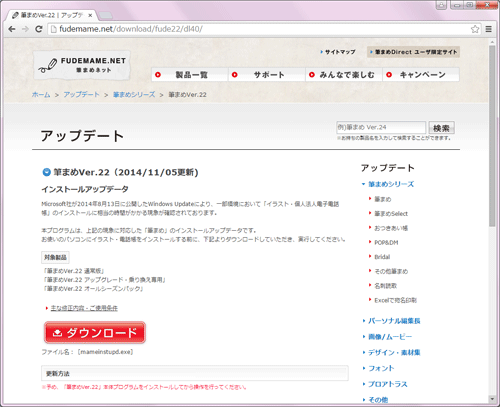Screen dimensions: 500x407
Task: Click the red ダウンロード button
Action: tap(95, 332)
